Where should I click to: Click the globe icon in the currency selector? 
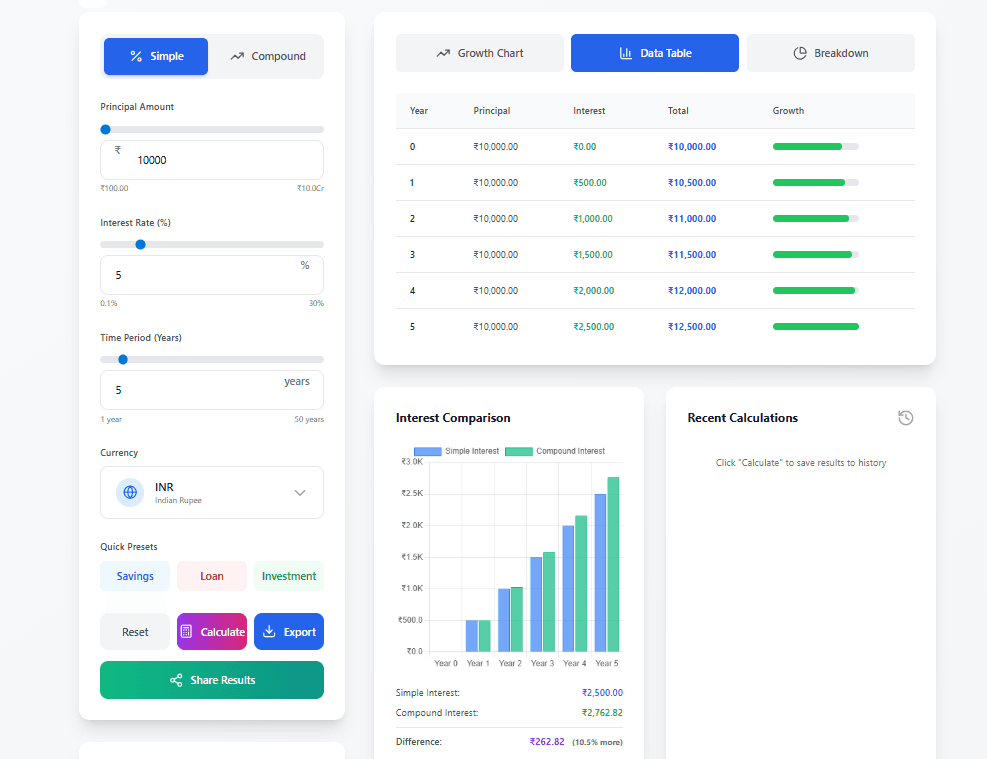pyautogui.click(x=129, y=492)
